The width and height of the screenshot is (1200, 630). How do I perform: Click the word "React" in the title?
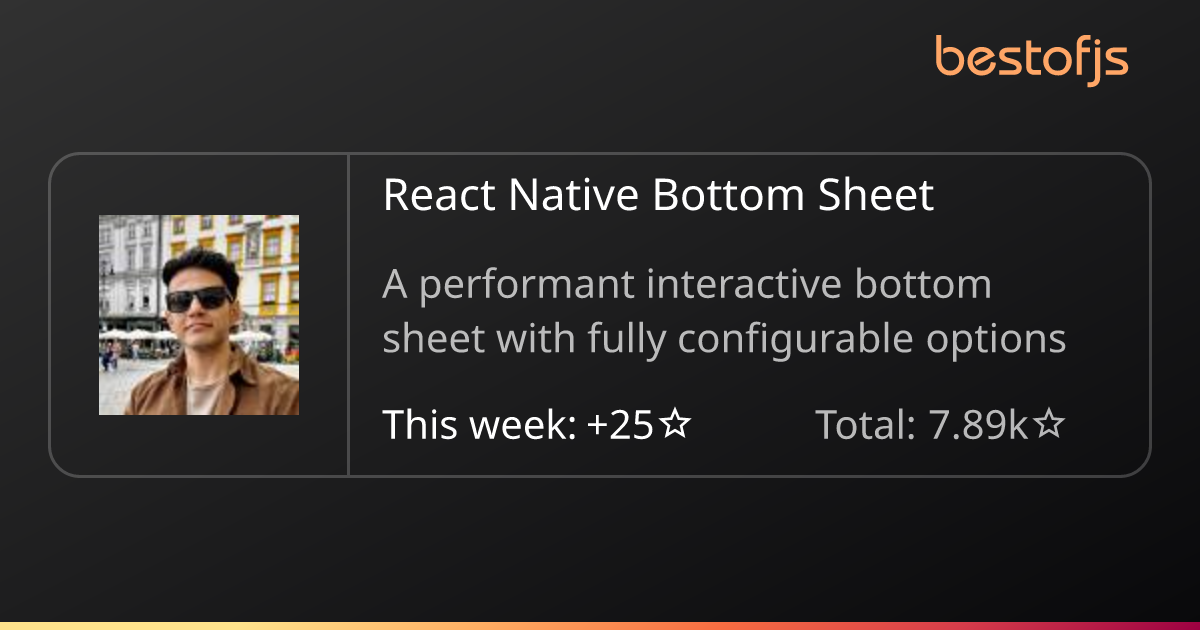[438, 195]
